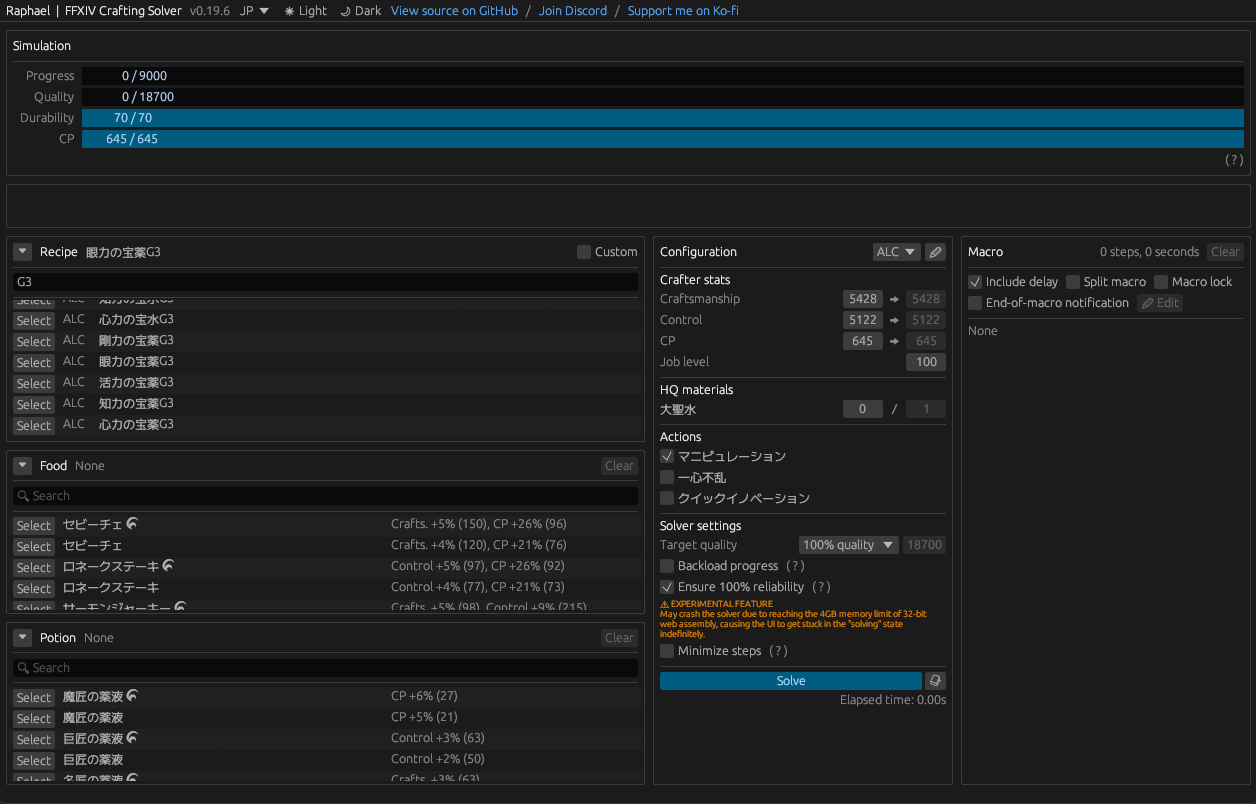Click the recipe search field containing G3
Viewport: 1256px width, 804px height.
click(x=325, y=283)
